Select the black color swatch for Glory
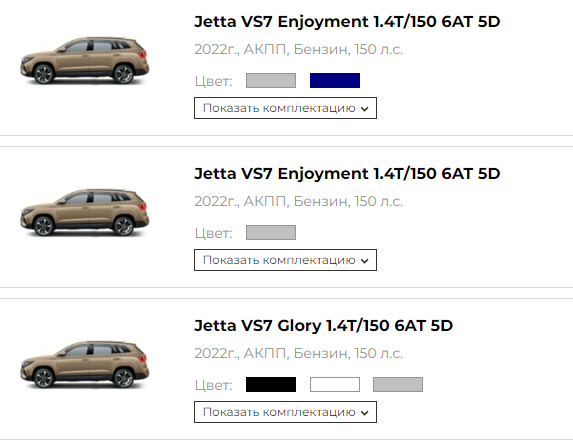Image resolution: width=573 pixels, height=444 pixels. coord(271,384)
